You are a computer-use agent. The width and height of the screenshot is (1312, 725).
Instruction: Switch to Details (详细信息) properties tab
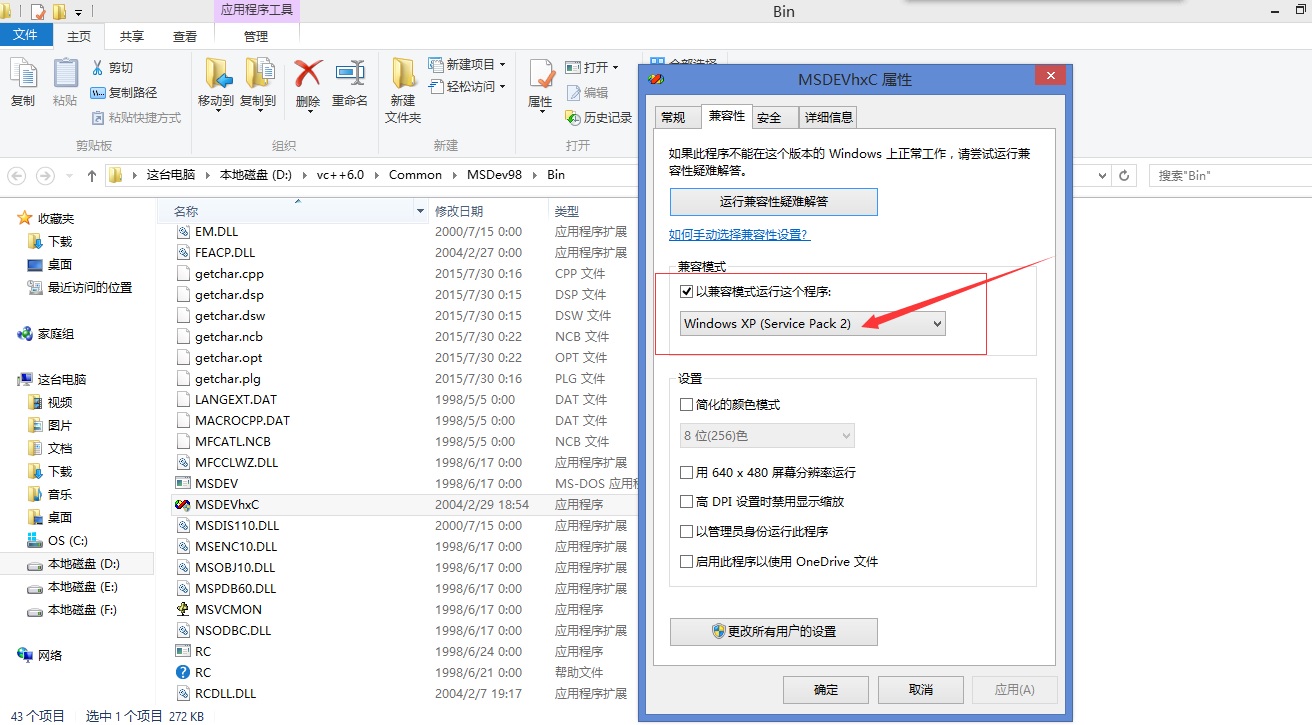pos(829,118)
